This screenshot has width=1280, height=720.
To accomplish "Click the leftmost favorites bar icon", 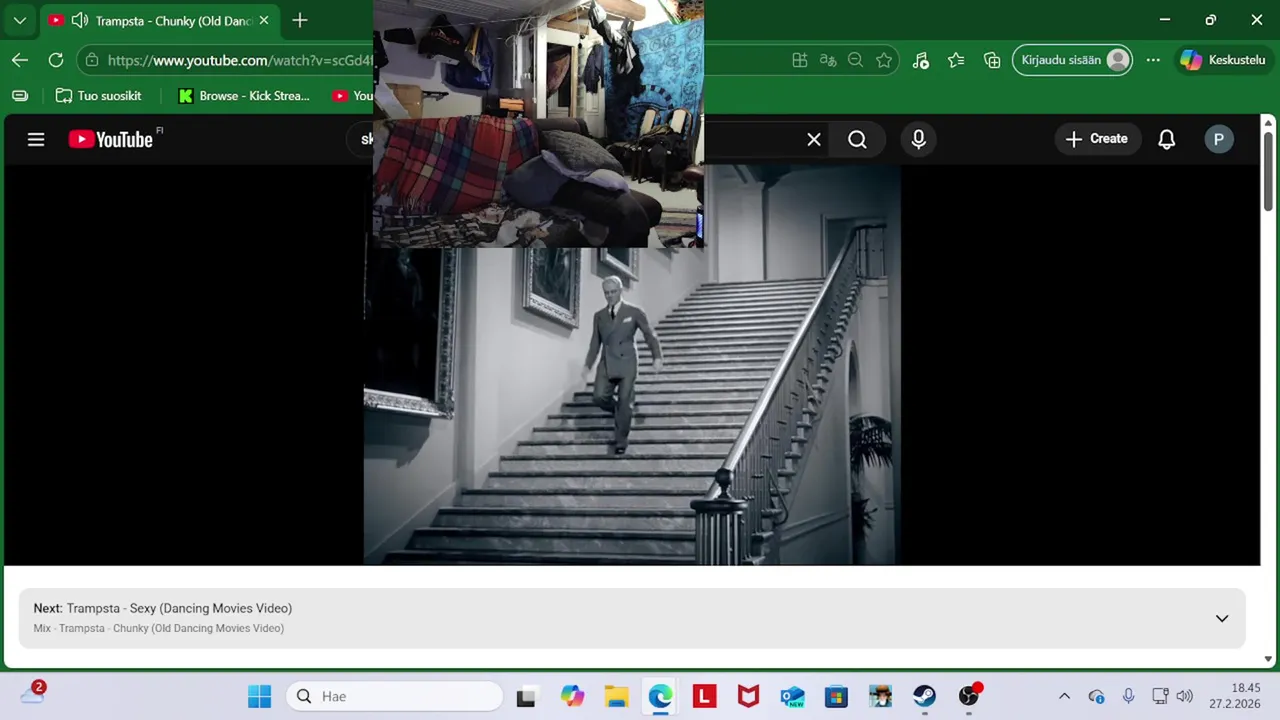I will (20, 96).
